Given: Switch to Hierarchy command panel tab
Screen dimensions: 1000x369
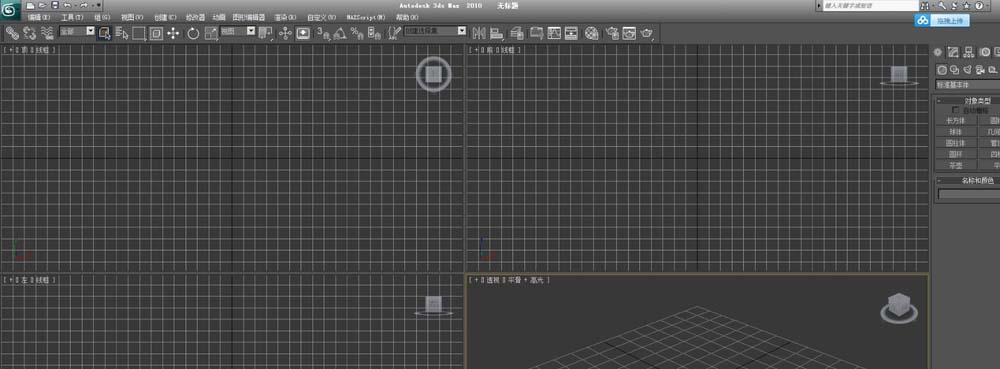Looking at the screenshot, I should (969, 52).
